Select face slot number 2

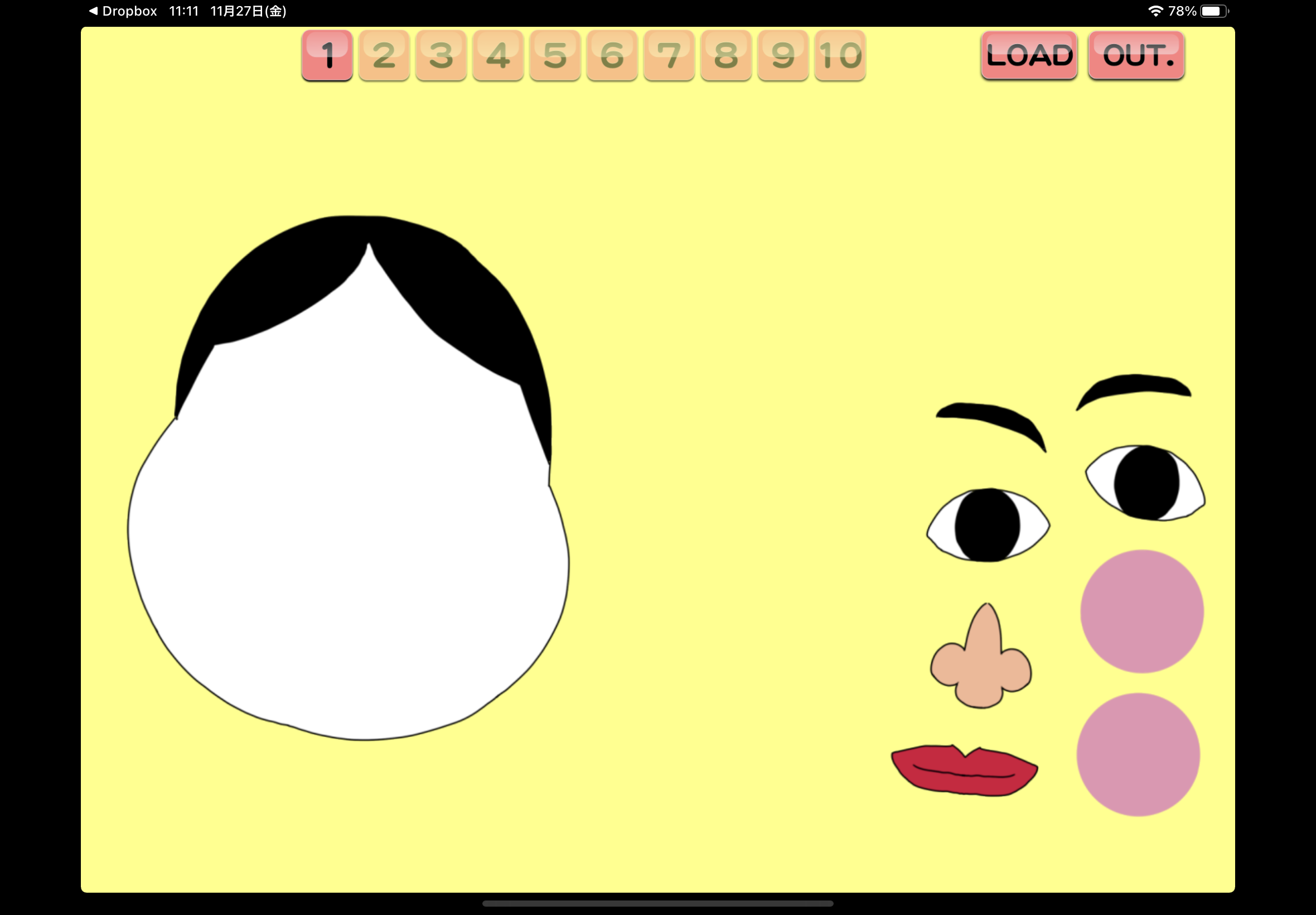(384, 56)
